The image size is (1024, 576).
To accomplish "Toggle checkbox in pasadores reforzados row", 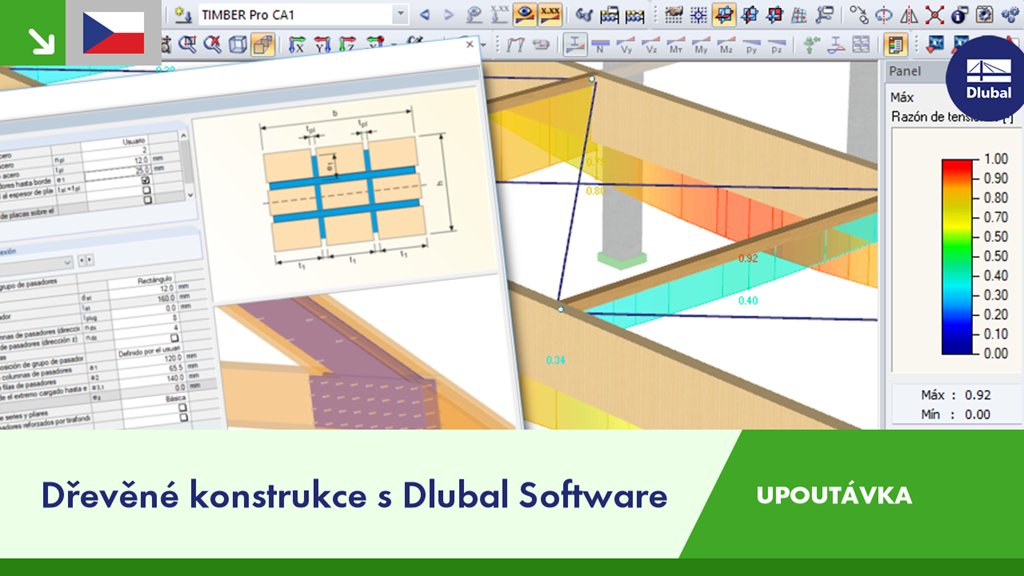I will click(x=184, y=418).
